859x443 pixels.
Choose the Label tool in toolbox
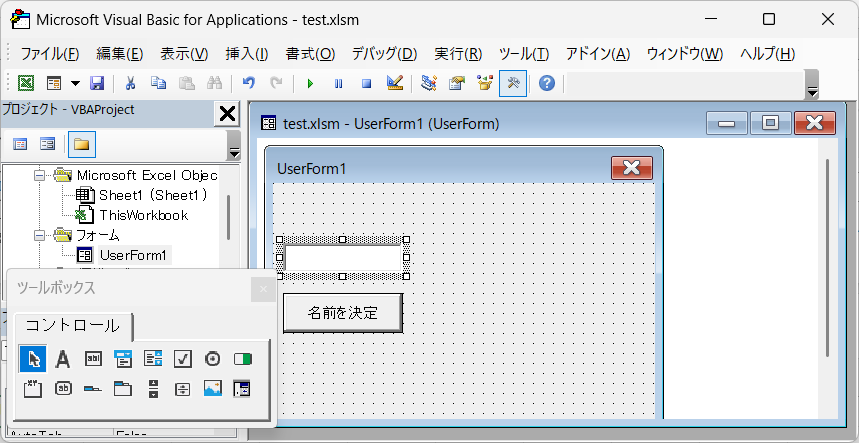click(x=63, y=359)
